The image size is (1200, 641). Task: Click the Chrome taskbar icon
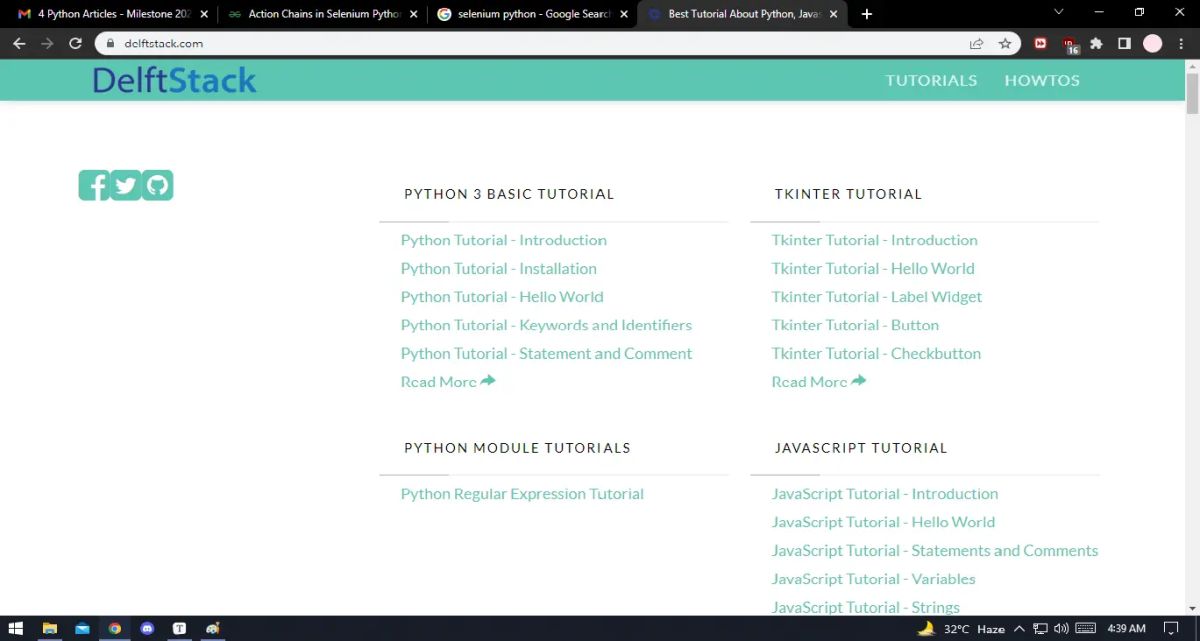115,628
